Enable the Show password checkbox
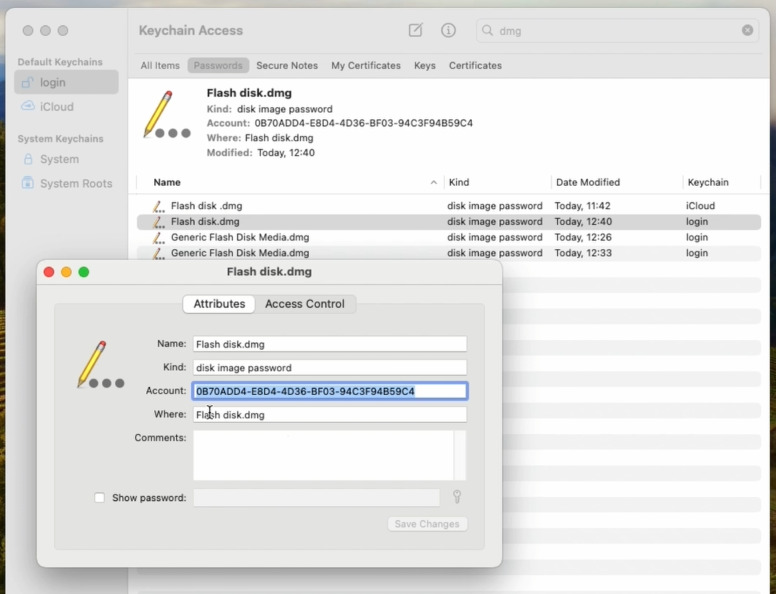 click(x=99, y=497)
